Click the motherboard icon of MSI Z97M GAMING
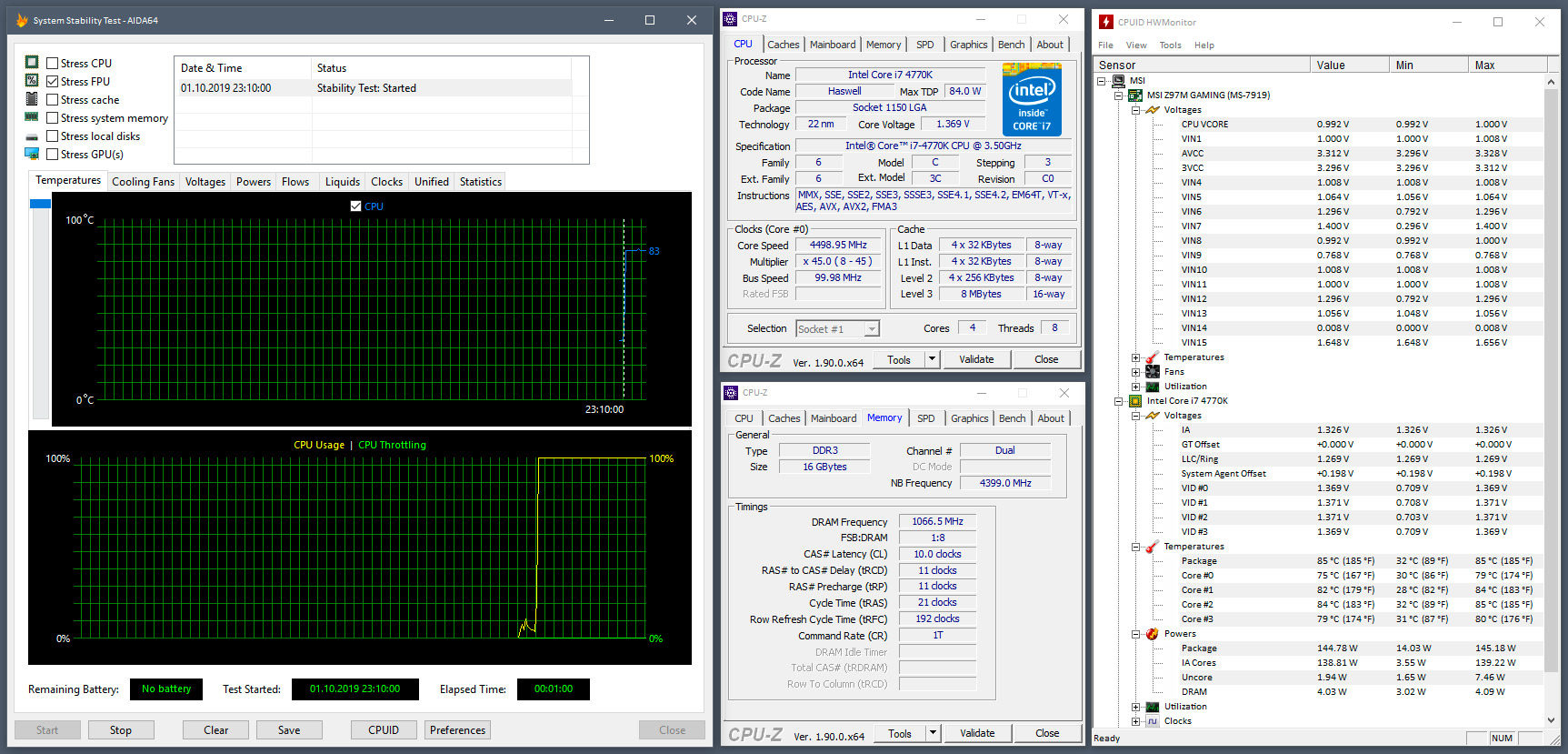Image resolution: width=1568 pixels, height=754 pixels. (1135, 95)
